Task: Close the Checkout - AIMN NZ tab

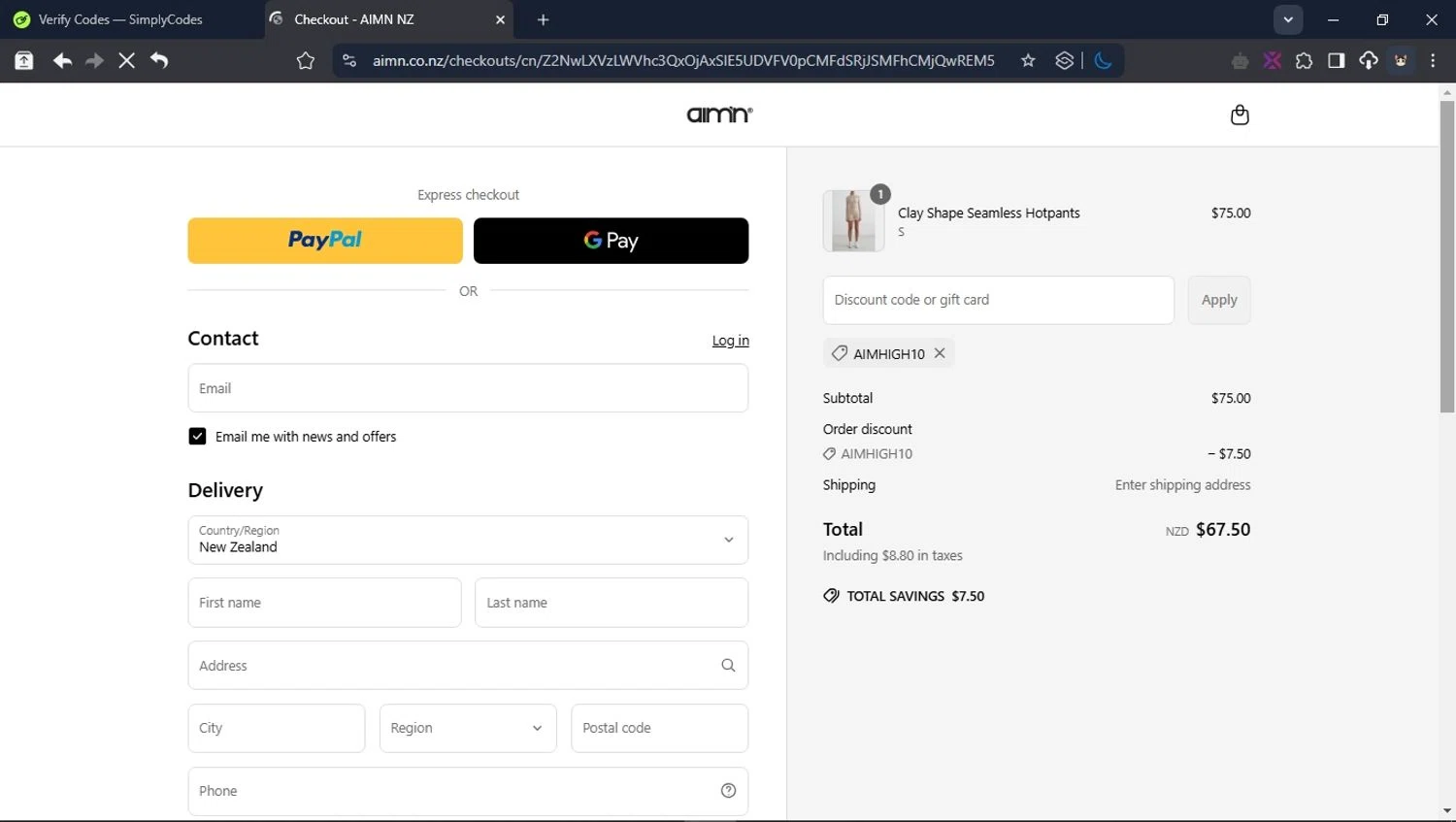Action: [501, 19]
